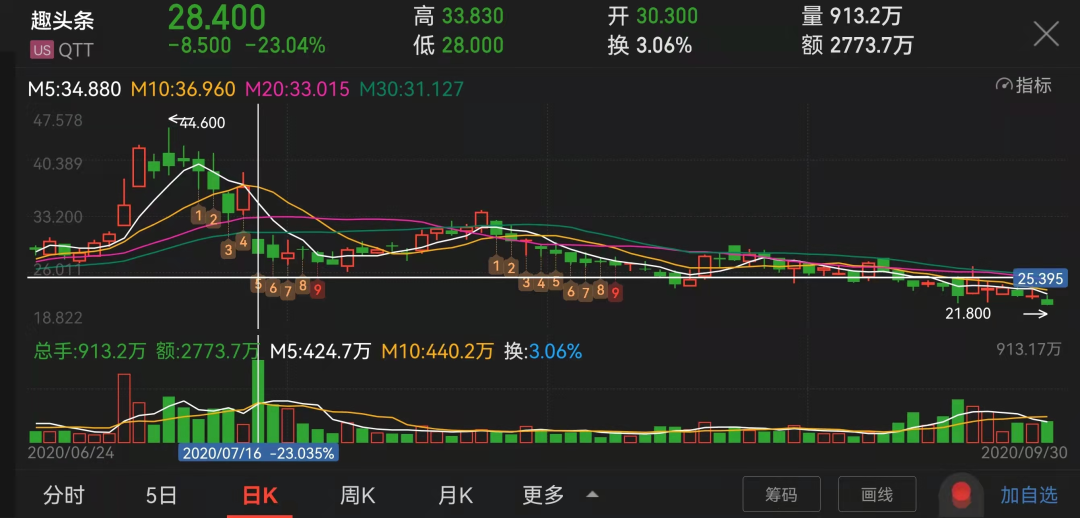This screenshot has width=1080, height=518.
Task: Click the M20:33.015 moving average label
Action: 298,89
